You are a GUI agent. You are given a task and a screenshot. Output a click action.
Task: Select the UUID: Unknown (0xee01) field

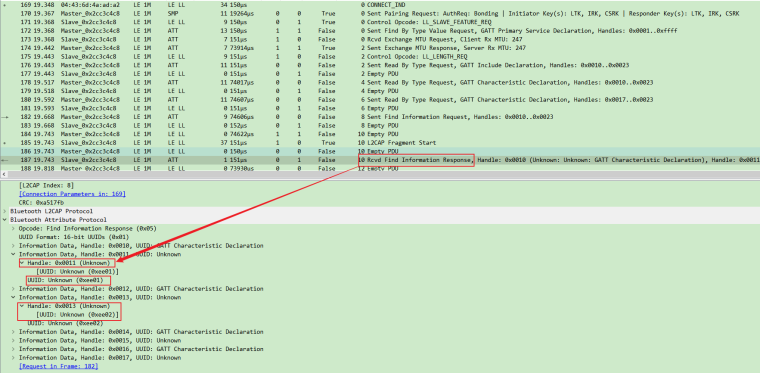coord(68,280)
